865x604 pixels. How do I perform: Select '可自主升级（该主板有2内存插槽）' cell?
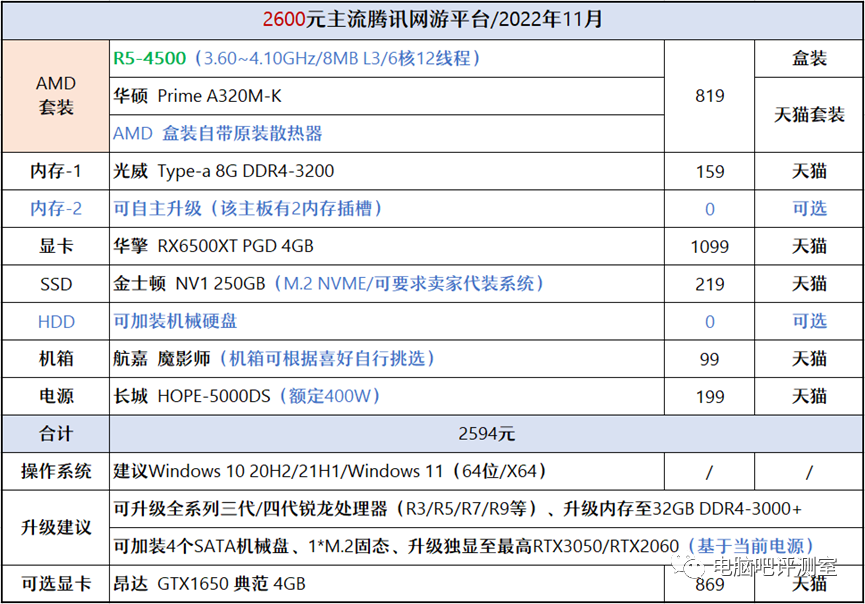pos(386,209)
